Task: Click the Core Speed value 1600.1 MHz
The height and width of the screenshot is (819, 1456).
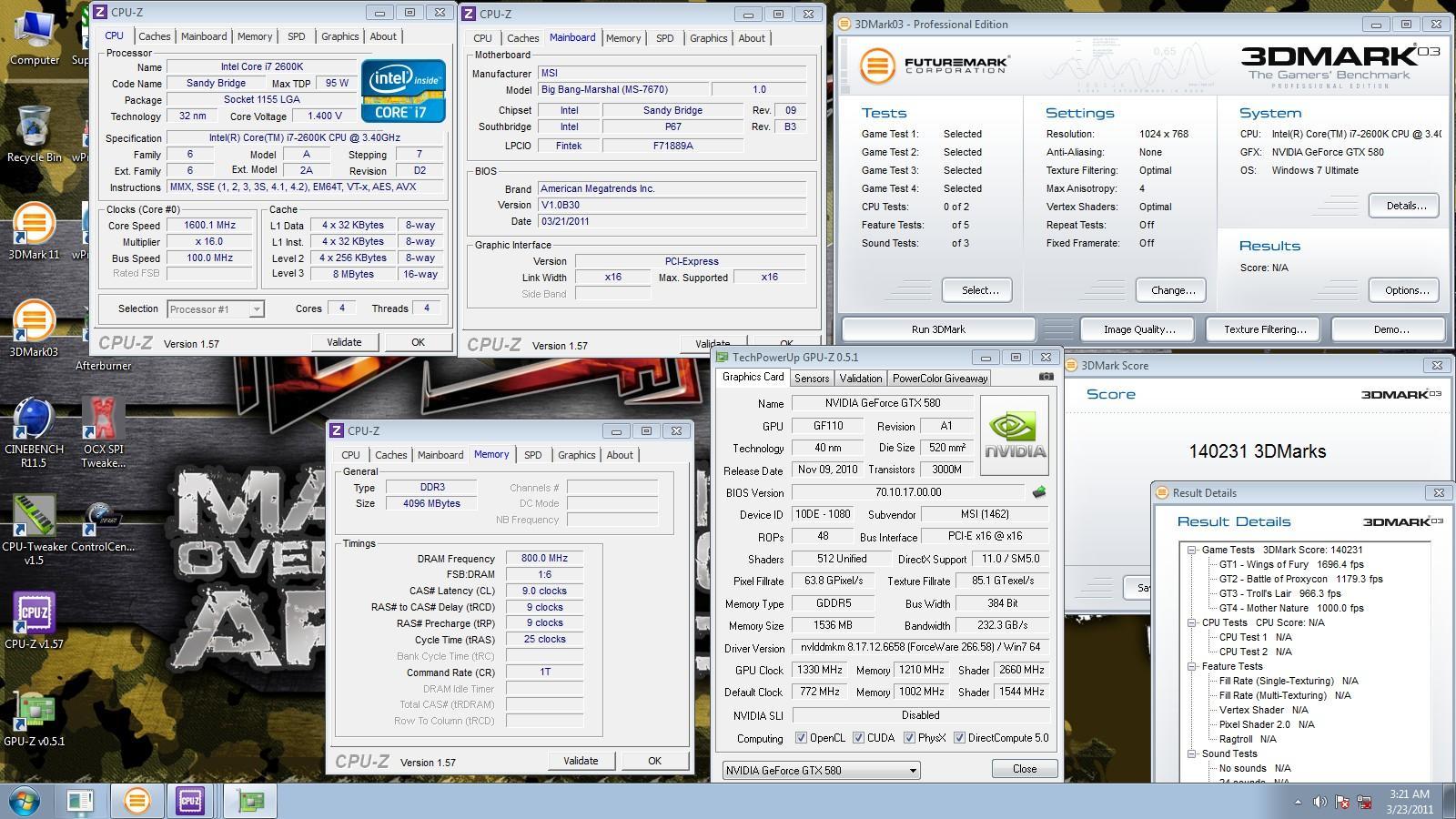Action: click(209, 226)
